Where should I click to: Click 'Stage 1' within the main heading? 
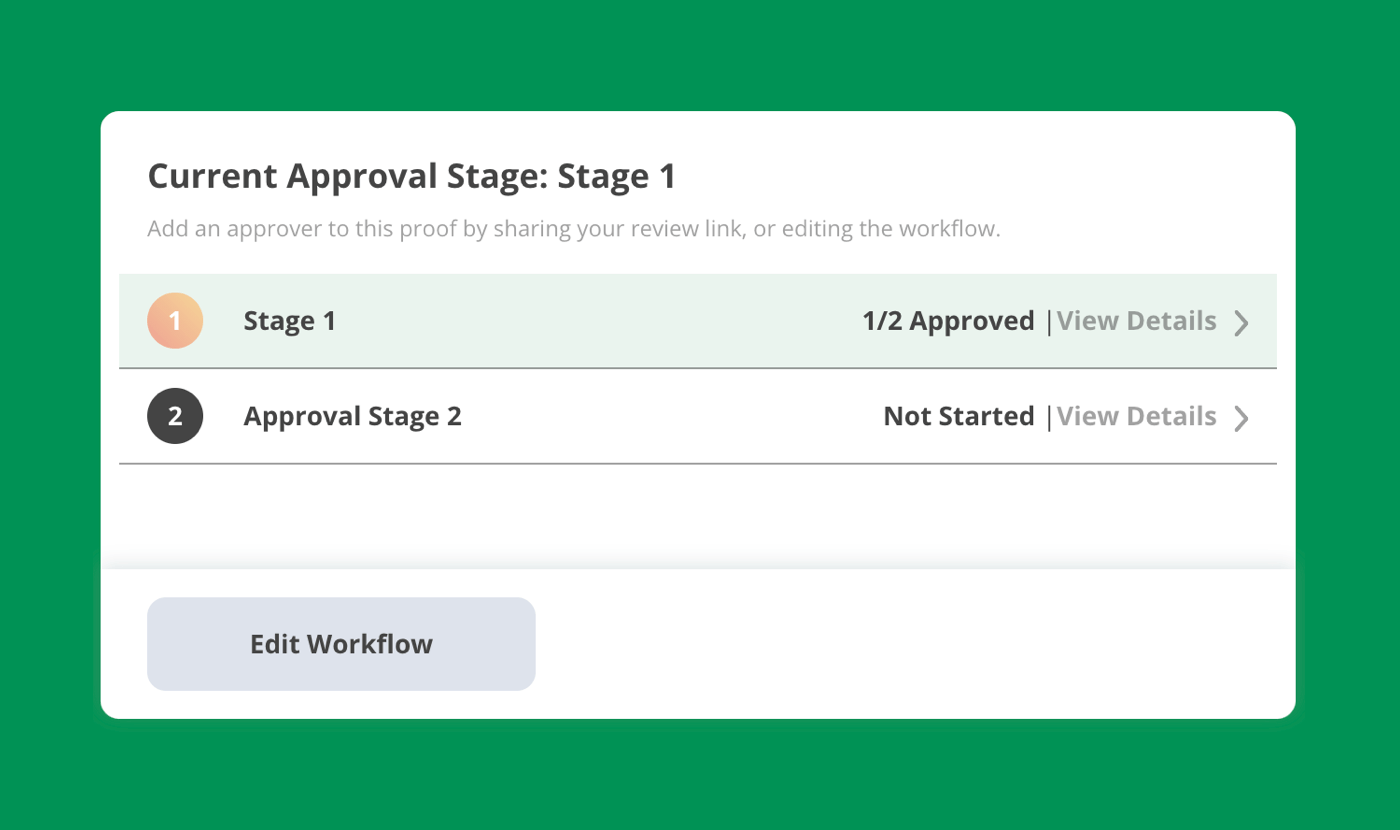617,177
